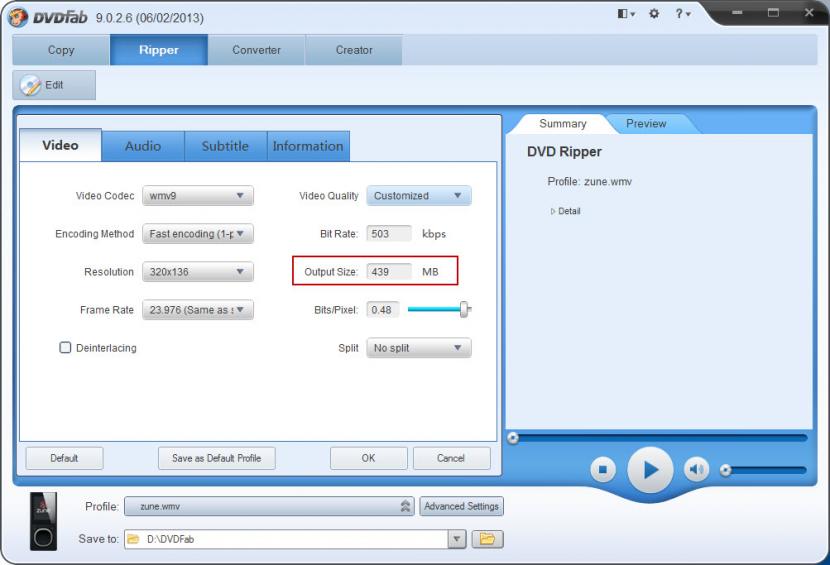
Task: Click the Bits/Pixel slider handle
Action: point(464,310)
